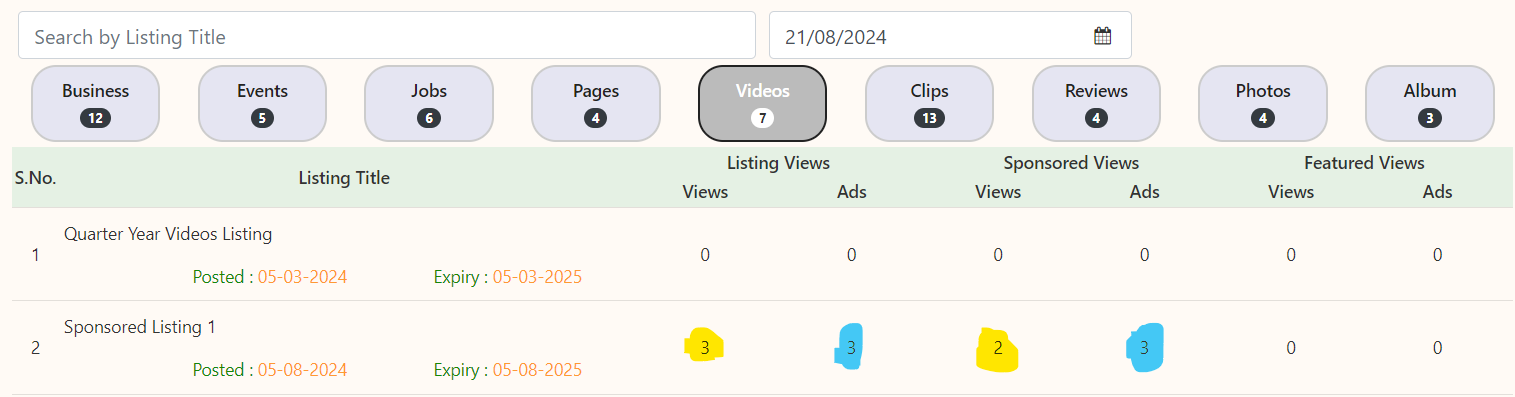1515x397 pixels.
Task: Click the Listing Title column header
Action: [344, 178]
